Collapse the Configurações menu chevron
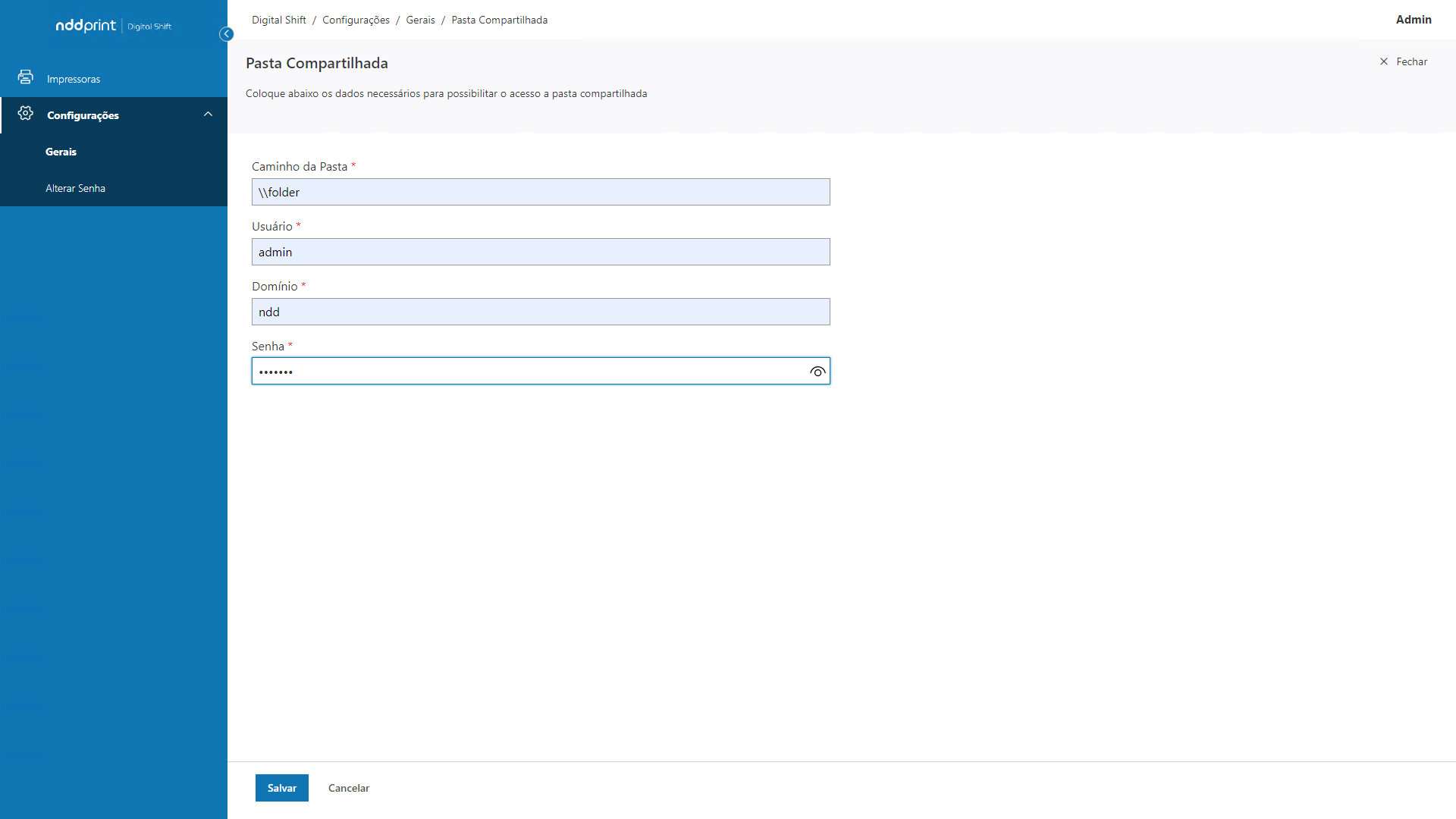 click(x=208, y=115)
